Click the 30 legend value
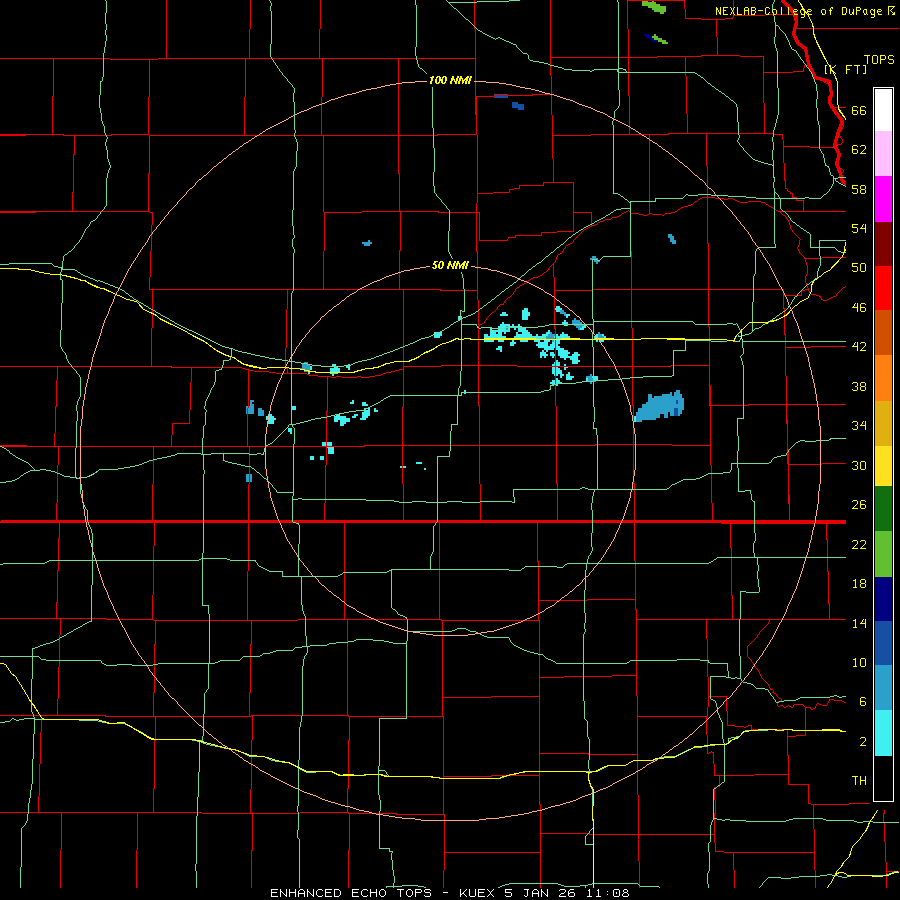This screenshot has width=900, height=900. (859, 465)
